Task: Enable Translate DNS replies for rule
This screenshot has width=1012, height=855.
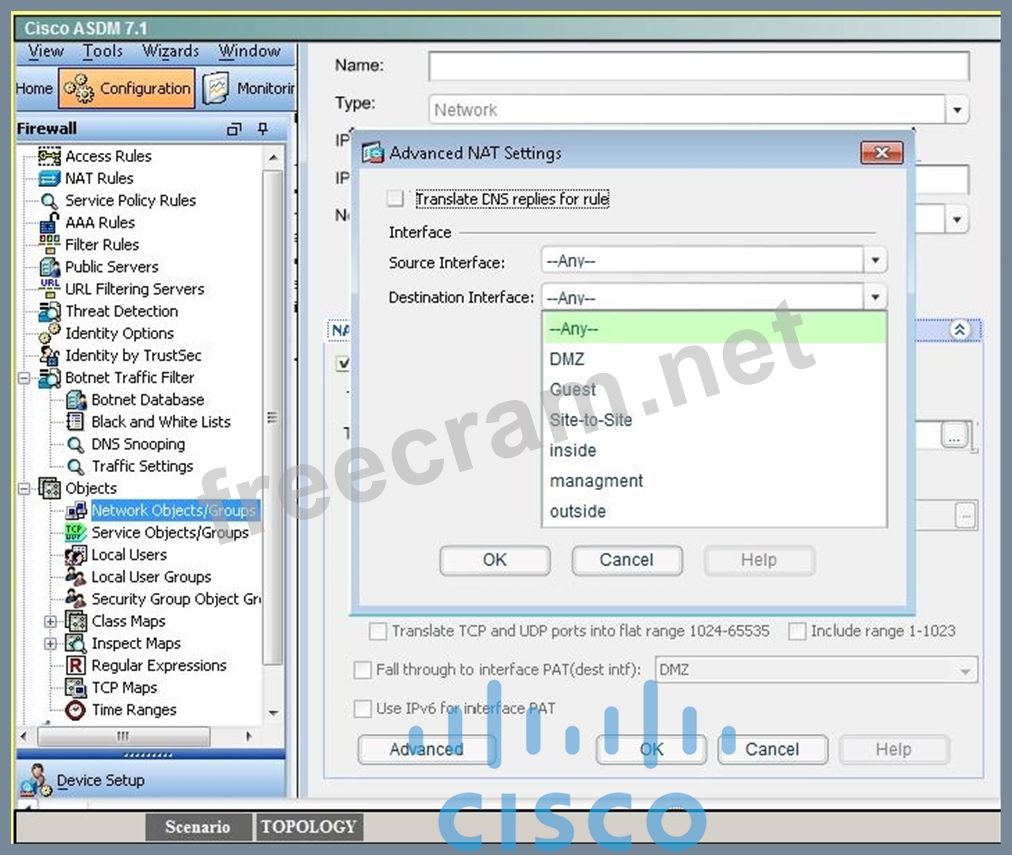Action: coord(396,199)
